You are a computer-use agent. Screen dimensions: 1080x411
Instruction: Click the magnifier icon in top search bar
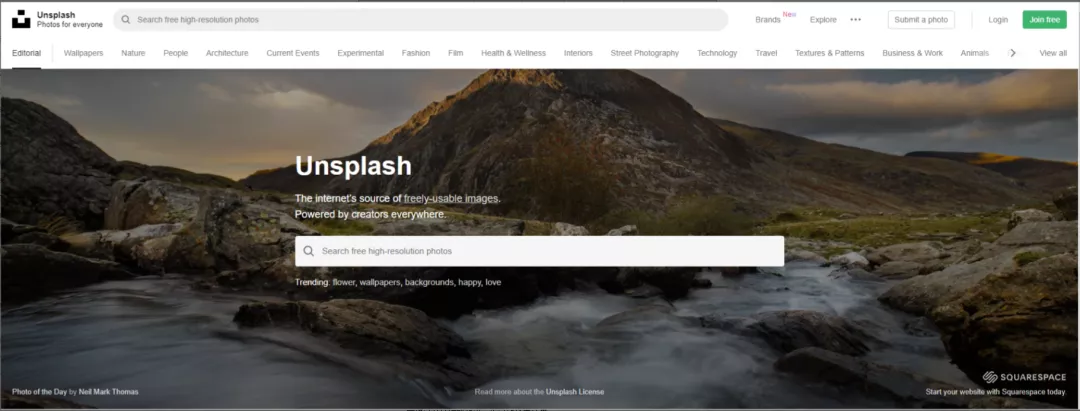pos(126,20)
